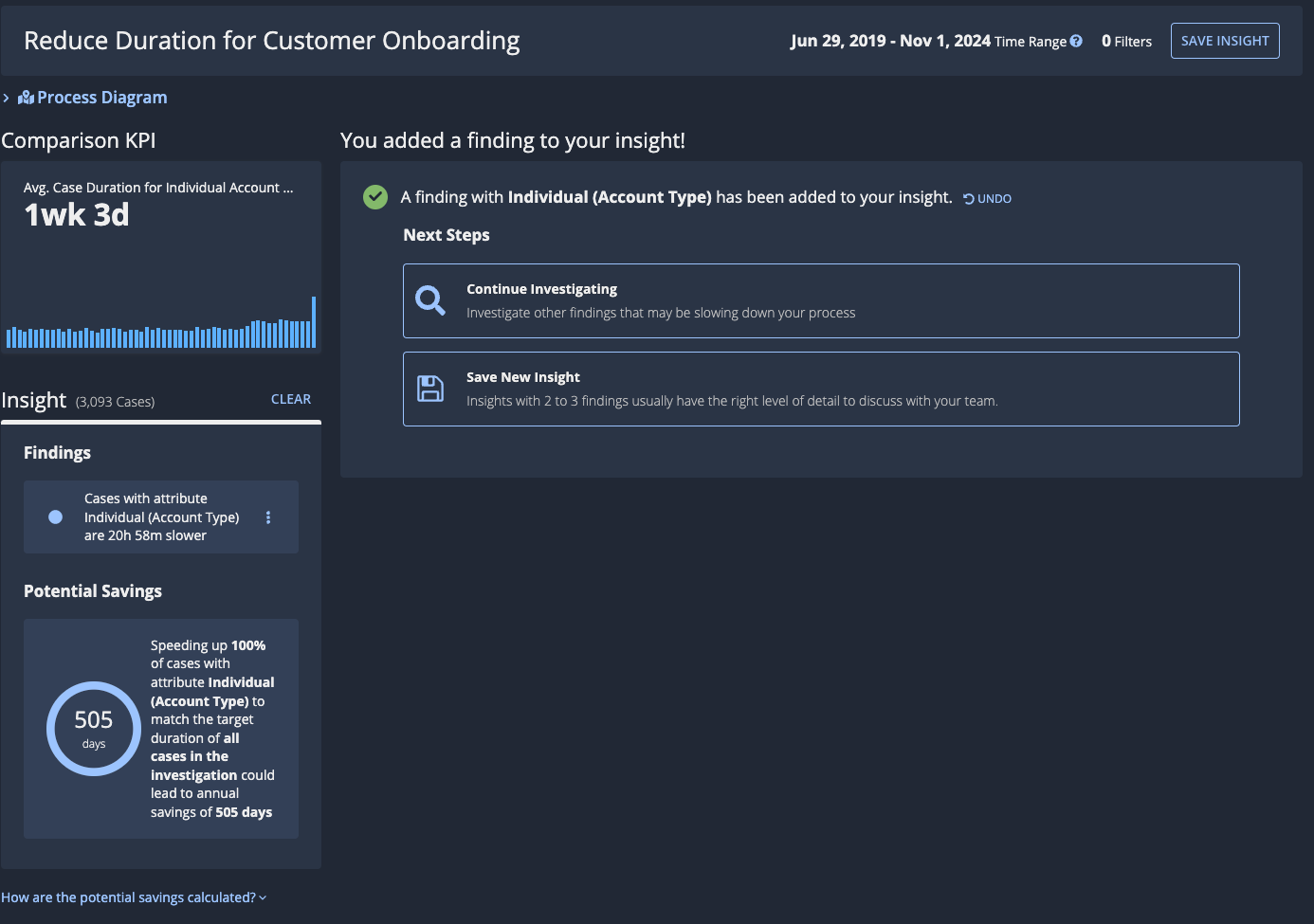
Task: Click the blue dot on Individual finding
Action: coord(55,516)
